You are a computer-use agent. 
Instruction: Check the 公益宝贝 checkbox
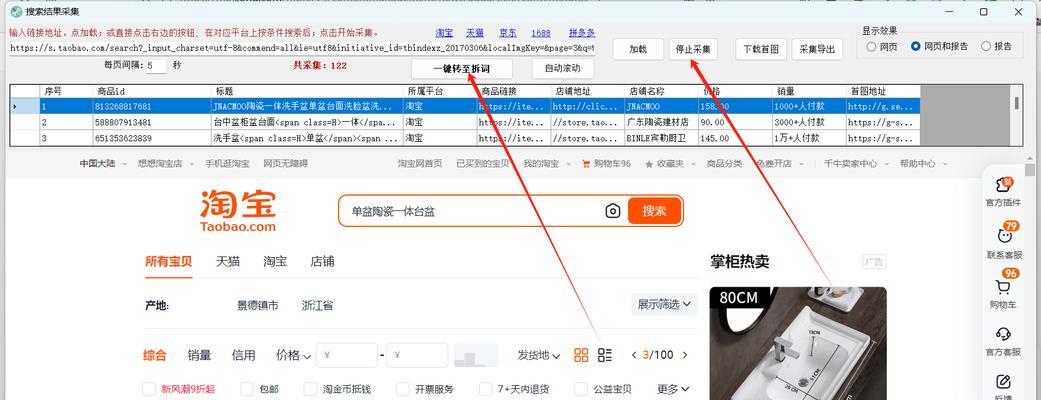pos(581,389)
